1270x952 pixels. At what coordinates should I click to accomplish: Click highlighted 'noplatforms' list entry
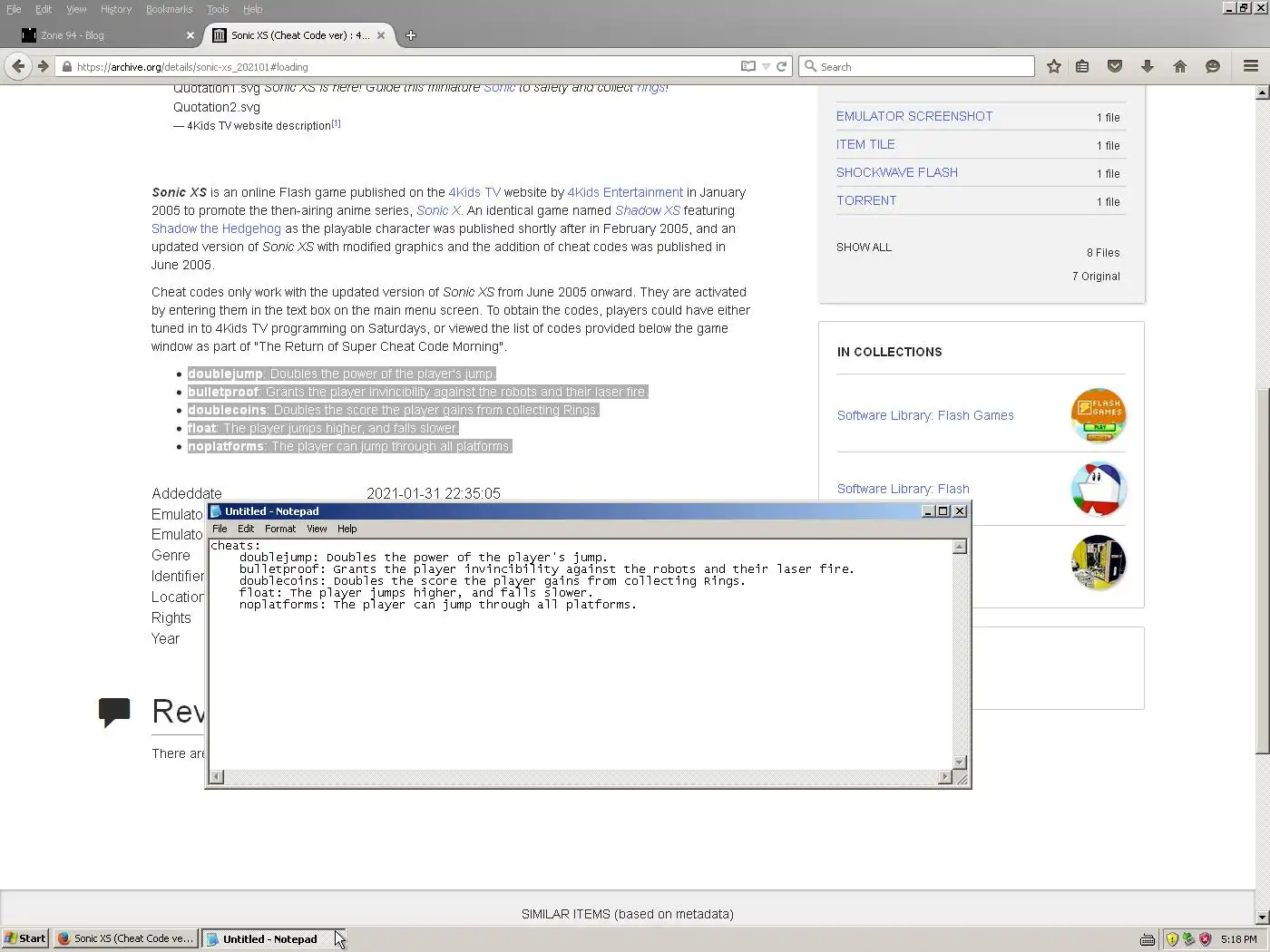tap(349, 446)
